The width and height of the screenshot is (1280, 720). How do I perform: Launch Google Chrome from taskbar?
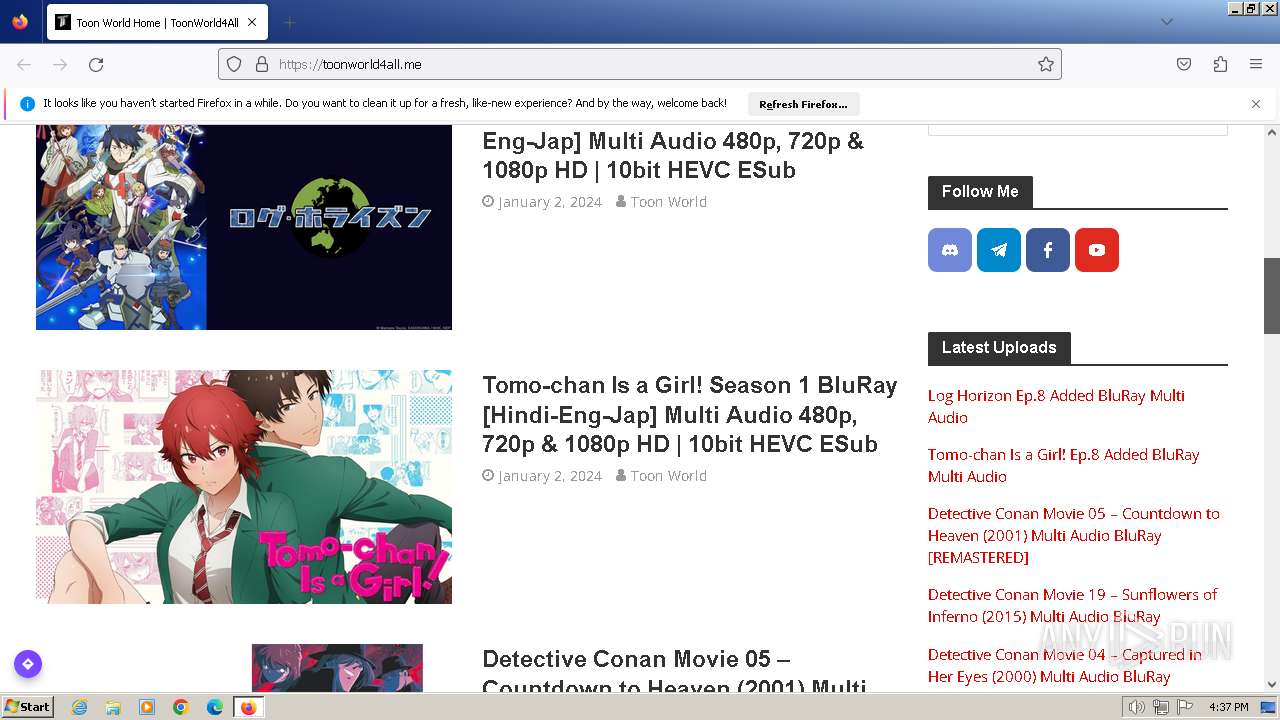181,707
